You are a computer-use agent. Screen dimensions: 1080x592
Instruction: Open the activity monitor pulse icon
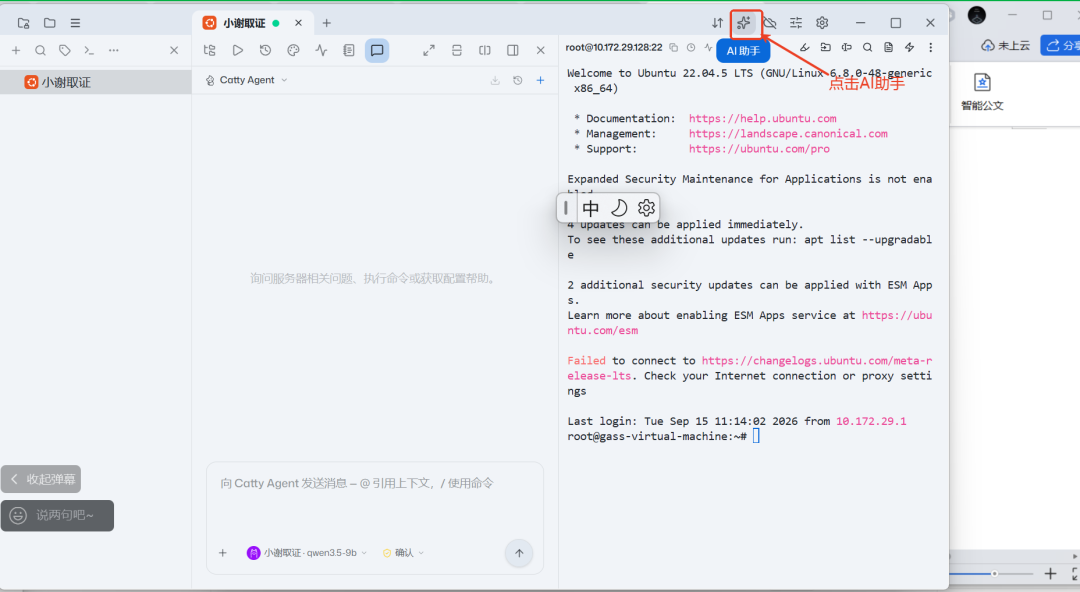(321, 50)
